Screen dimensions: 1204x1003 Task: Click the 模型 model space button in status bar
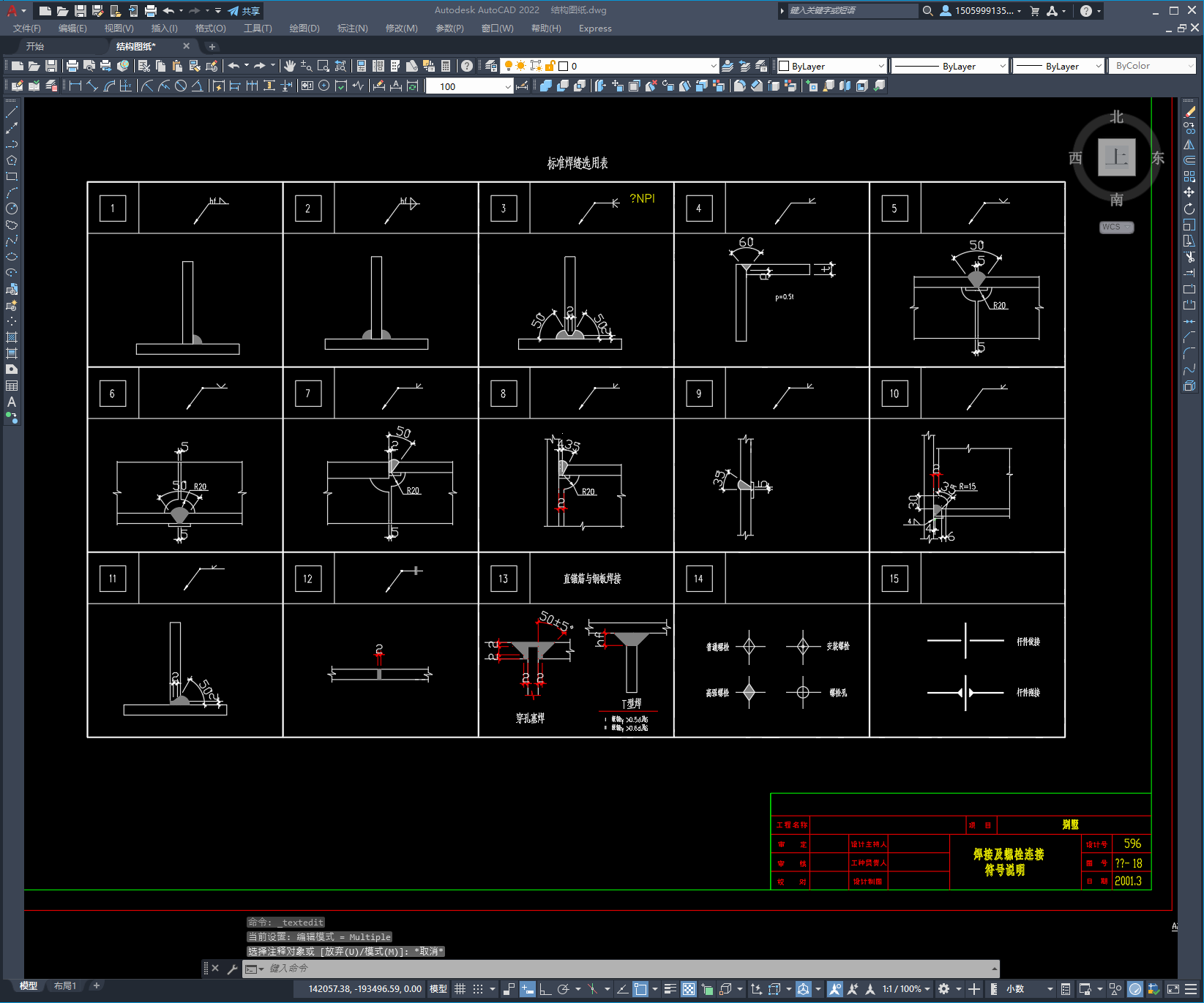click(438, 989)
